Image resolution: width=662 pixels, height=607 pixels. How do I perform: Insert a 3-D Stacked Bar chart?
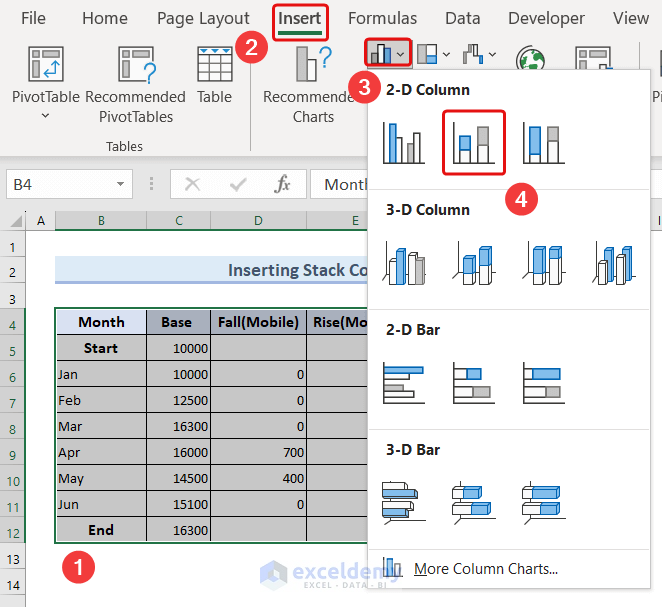(x=474, y=502)
